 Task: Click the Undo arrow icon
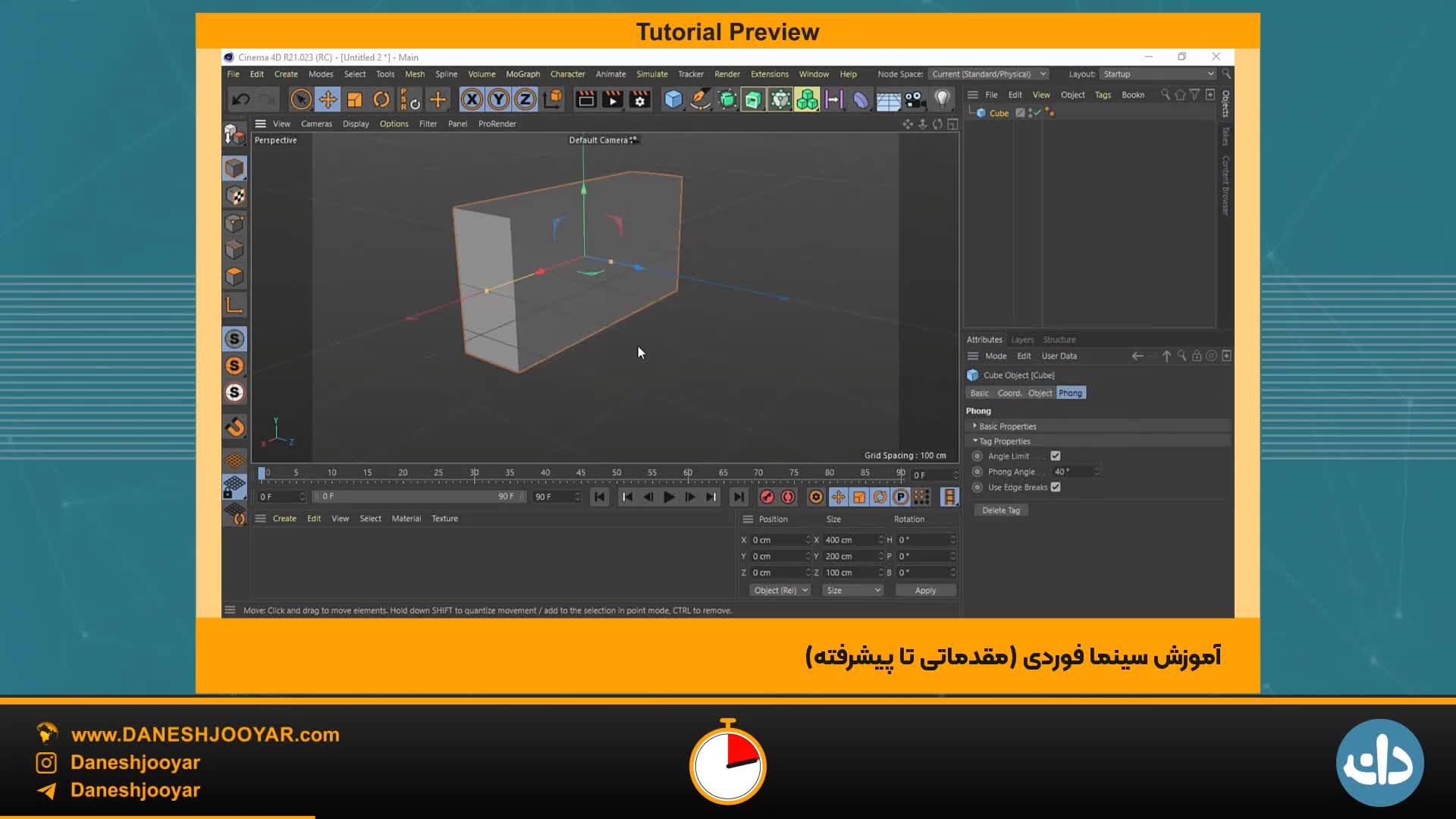coord(241,99)
